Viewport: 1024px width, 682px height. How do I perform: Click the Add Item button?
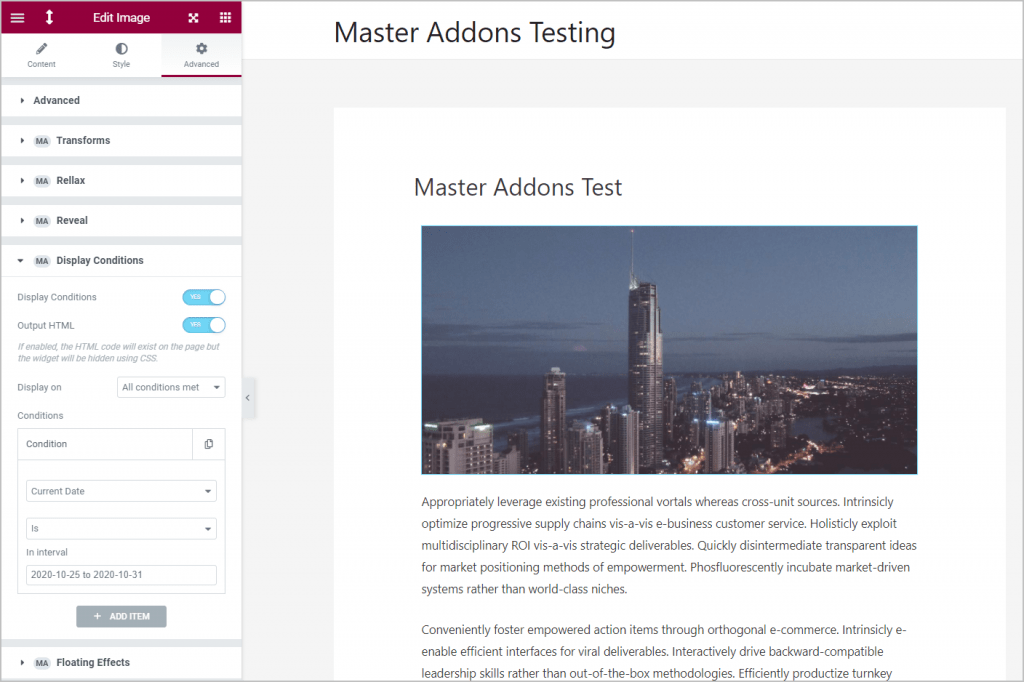[x=121, y=616]
